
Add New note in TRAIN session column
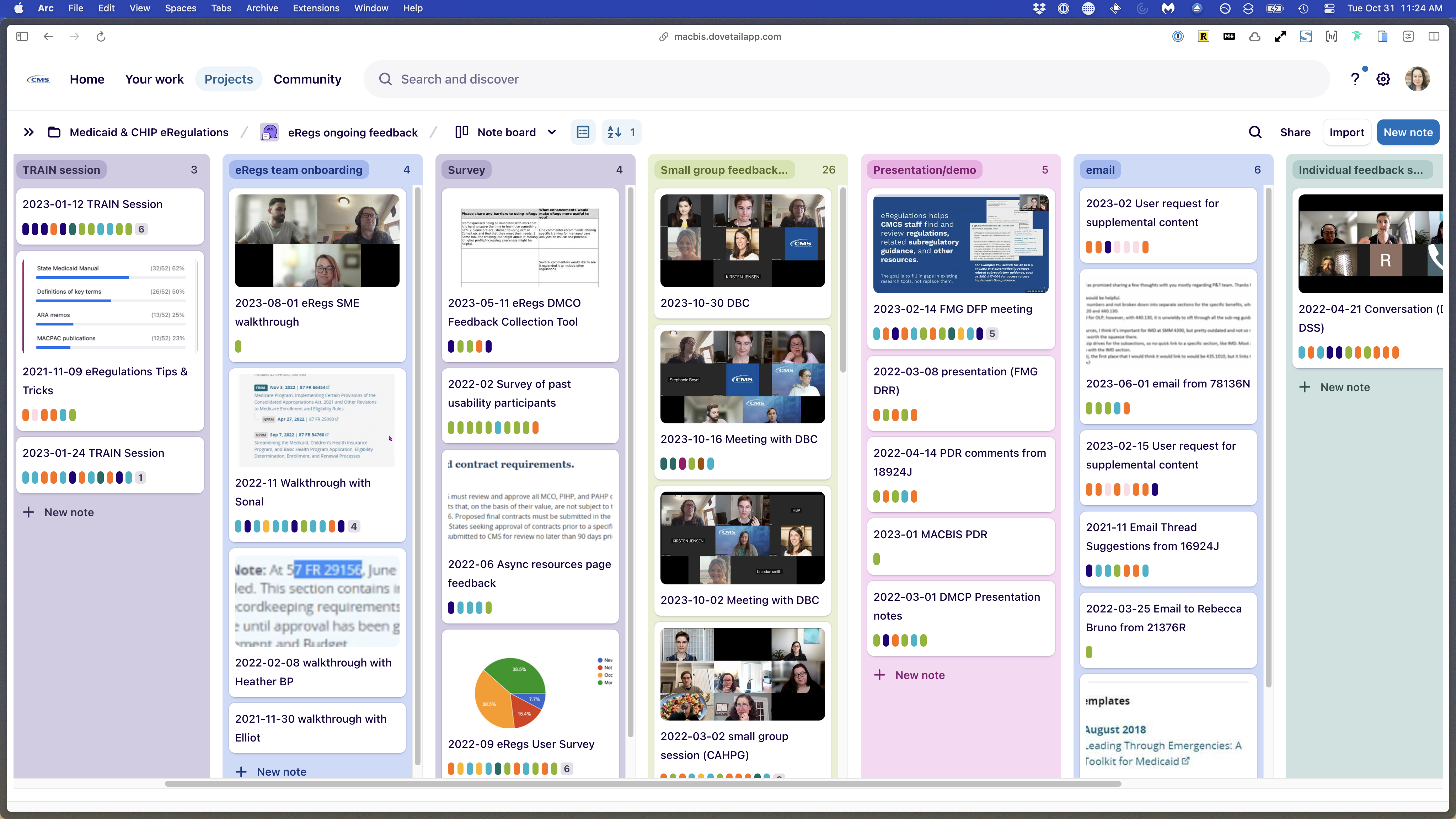pyautogui.click(x=58, y=512)
